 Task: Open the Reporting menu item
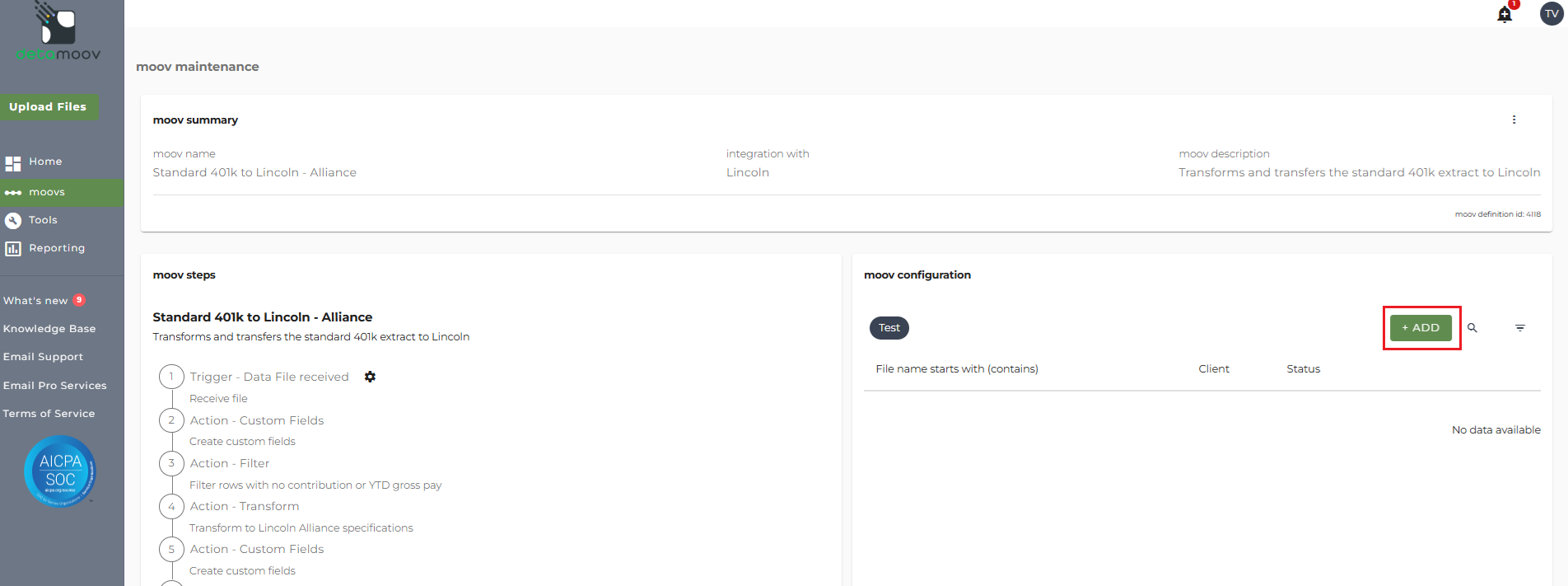57,248
